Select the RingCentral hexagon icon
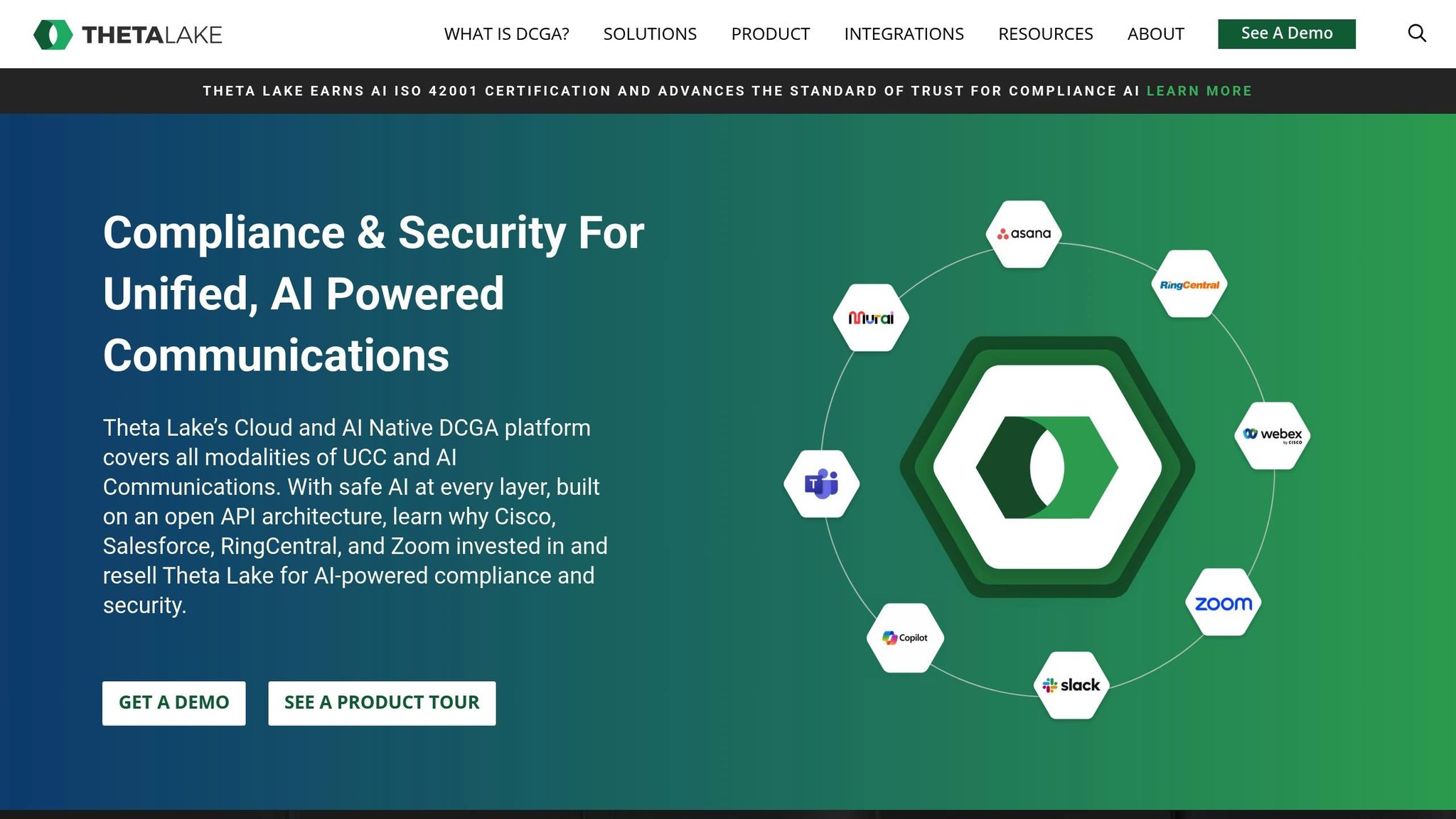 click(x=1189, y=284)
